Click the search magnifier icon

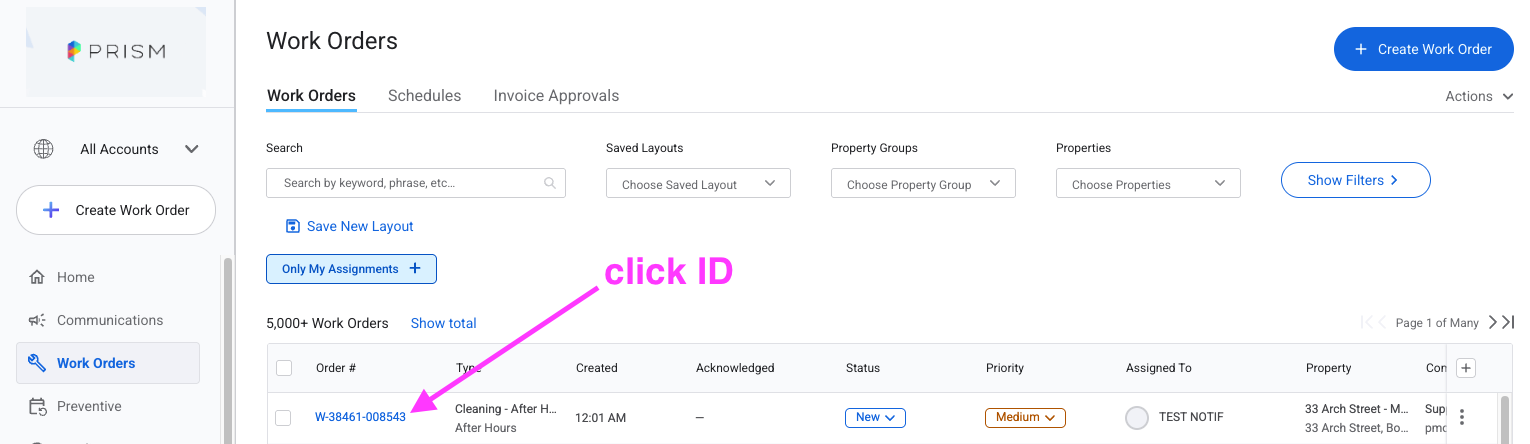(549, 183)
